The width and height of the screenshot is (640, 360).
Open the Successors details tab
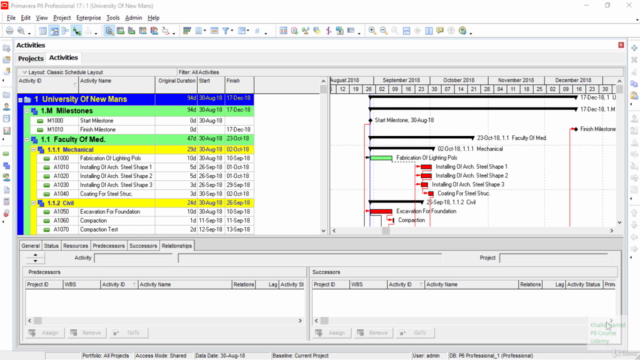(x=143, y=246)
